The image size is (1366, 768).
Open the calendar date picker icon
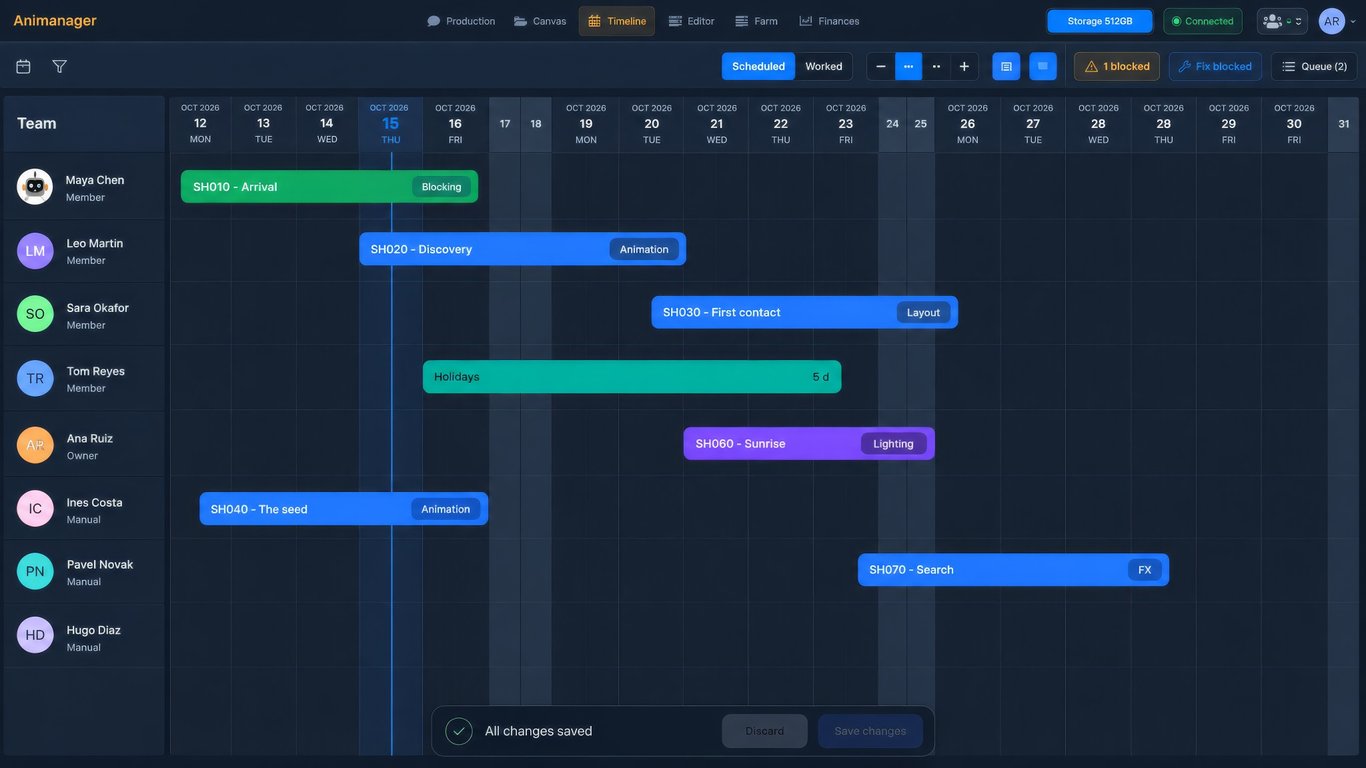tap(23, 66)
